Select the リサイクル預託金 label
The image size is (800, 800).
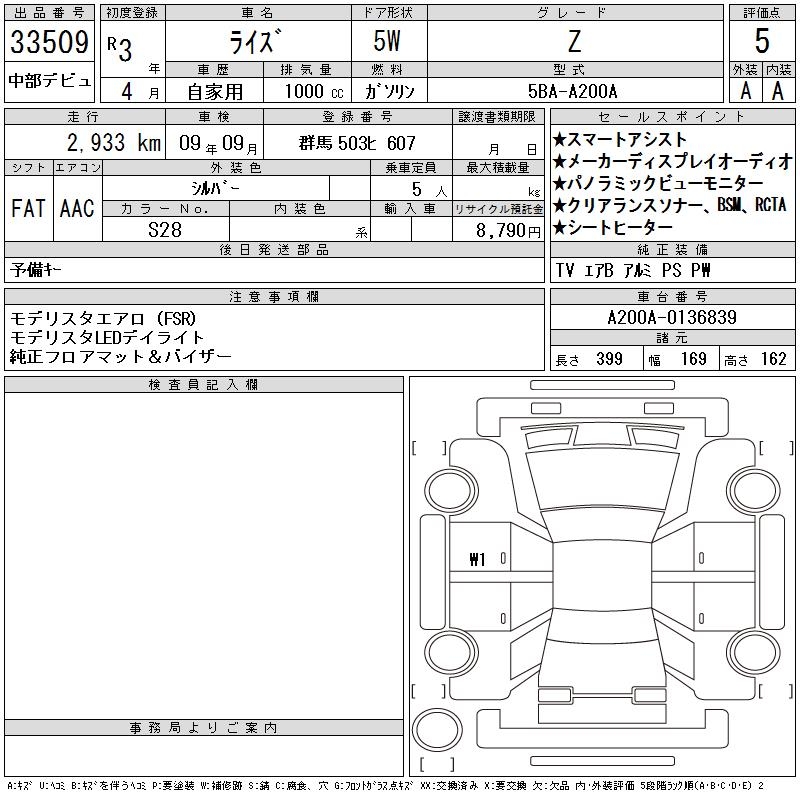pos(498,209)
